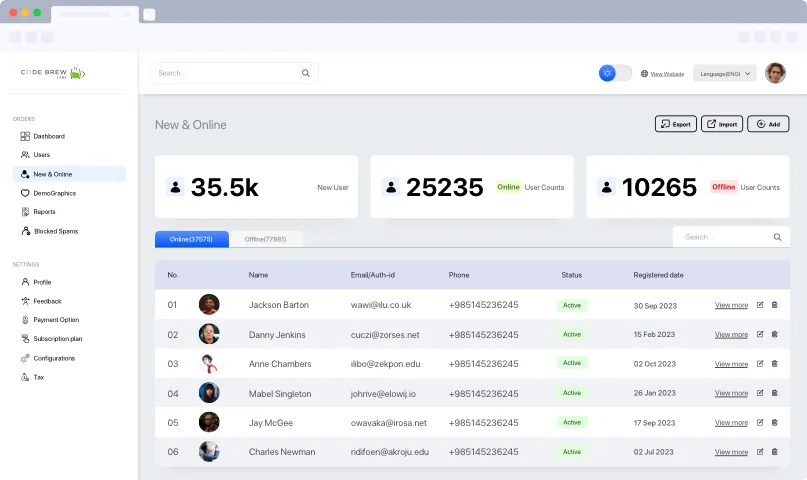The width and height of the screenshot is (807, 480).
Task: Delete Danny Jenkins using trash icon
Action: click(774, 334)
